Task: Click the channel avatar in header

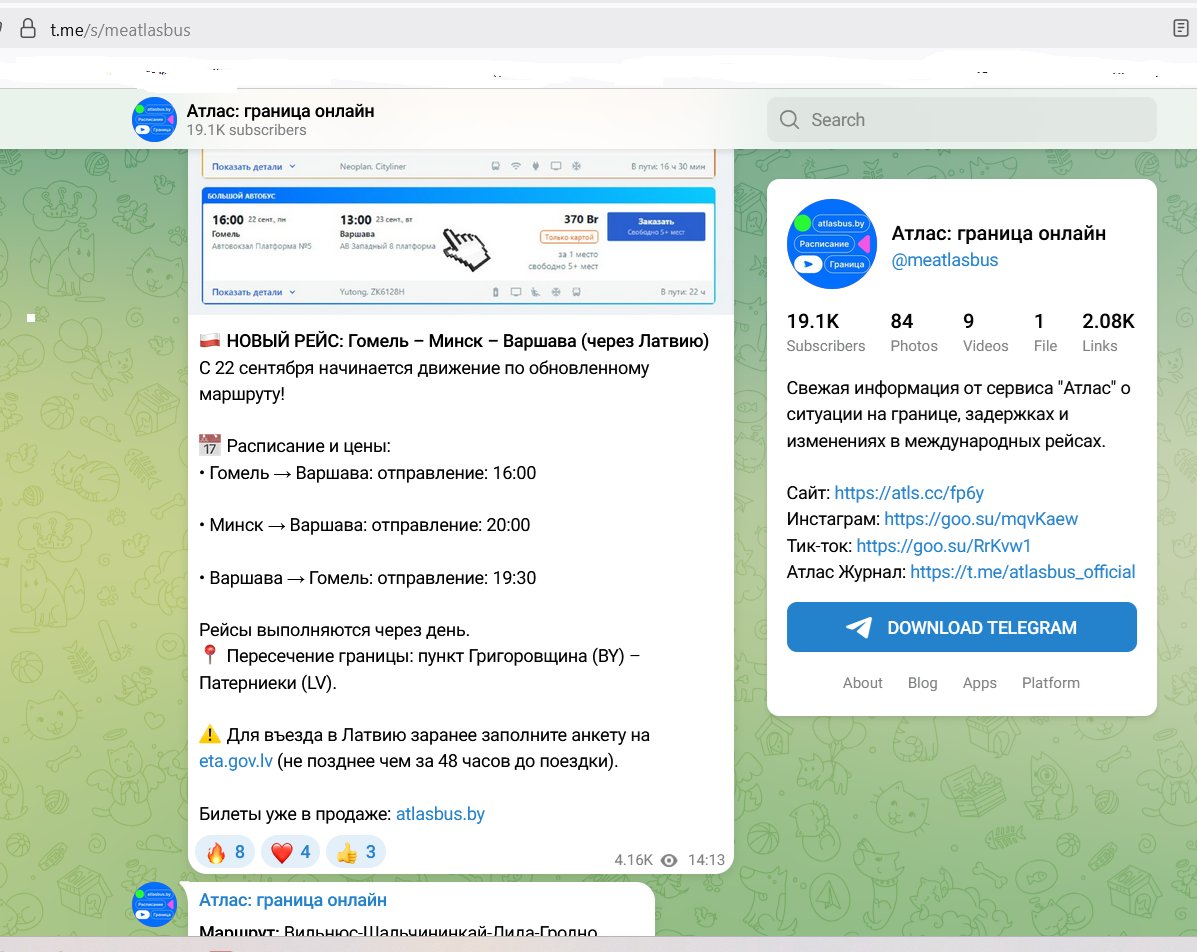Action: coord(154,119)
